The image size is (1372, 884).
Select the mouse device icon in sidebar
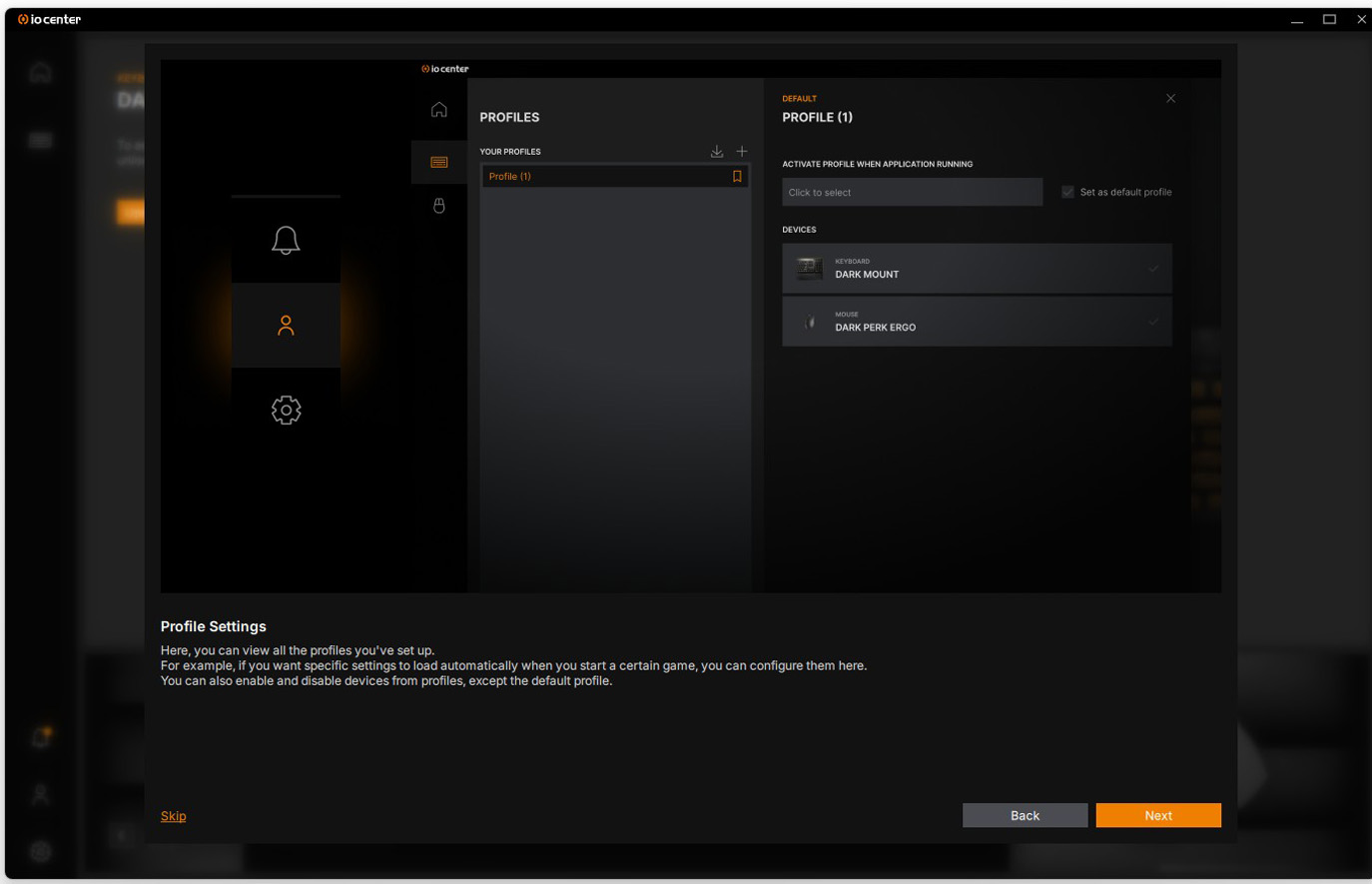pos(439,206)
